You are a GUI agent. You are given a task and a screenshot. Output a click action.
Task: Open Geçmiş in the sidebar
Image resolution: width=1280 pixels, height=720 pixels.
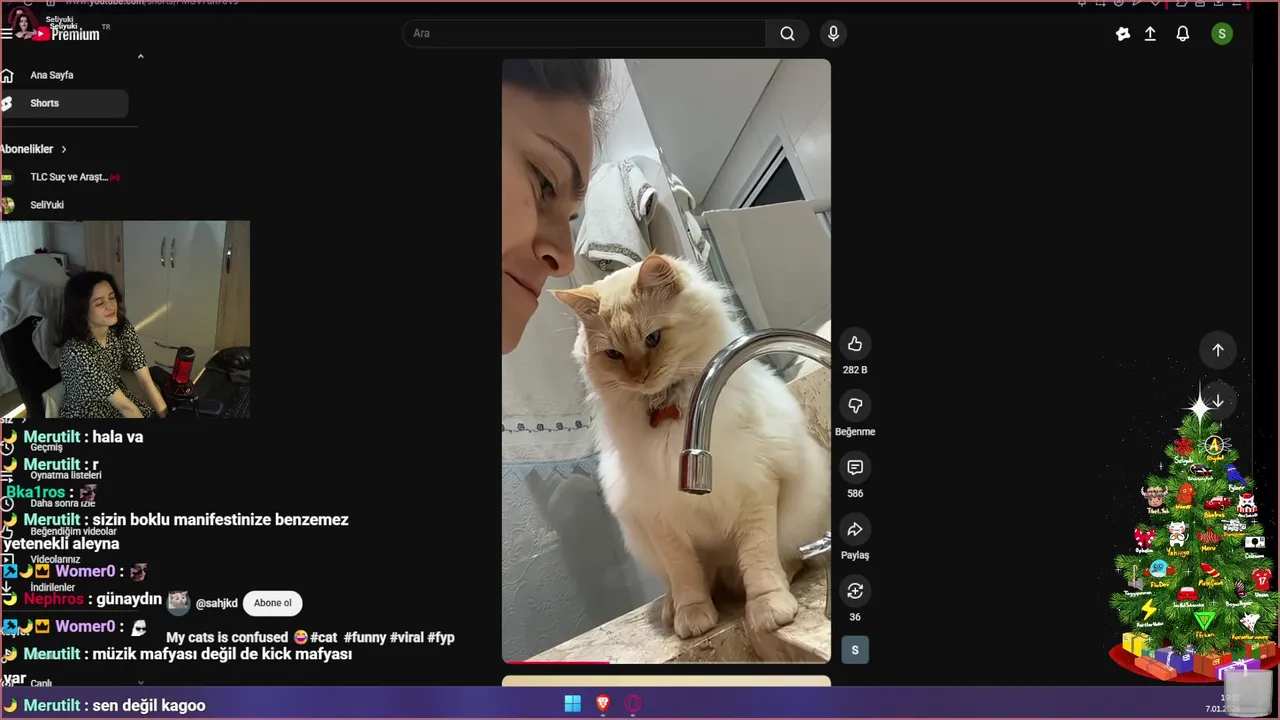point(46,448)
